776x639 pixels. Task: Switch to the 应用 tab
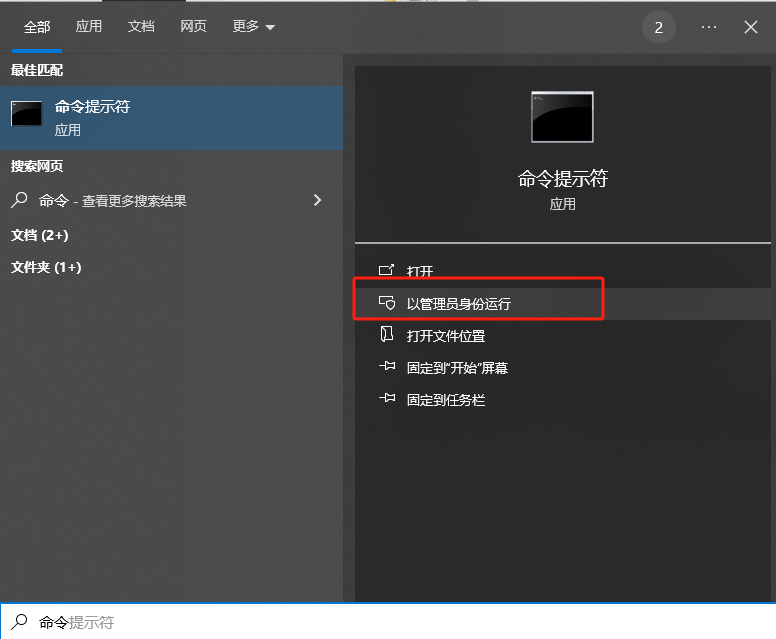tap(89, 26)
